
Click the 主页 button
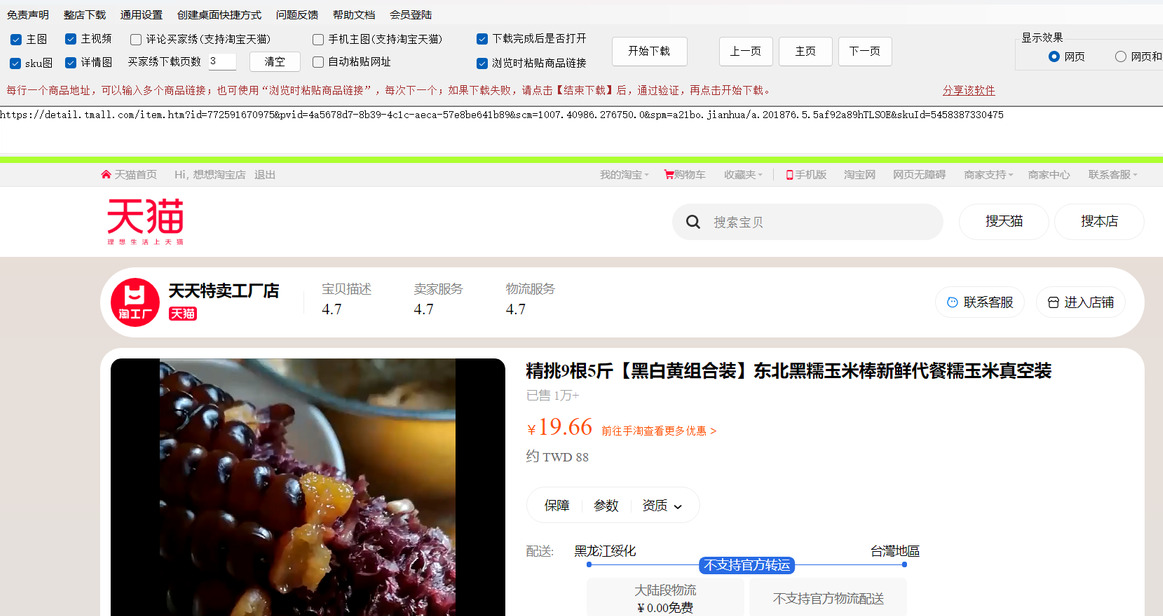click(x=805, y=51)
